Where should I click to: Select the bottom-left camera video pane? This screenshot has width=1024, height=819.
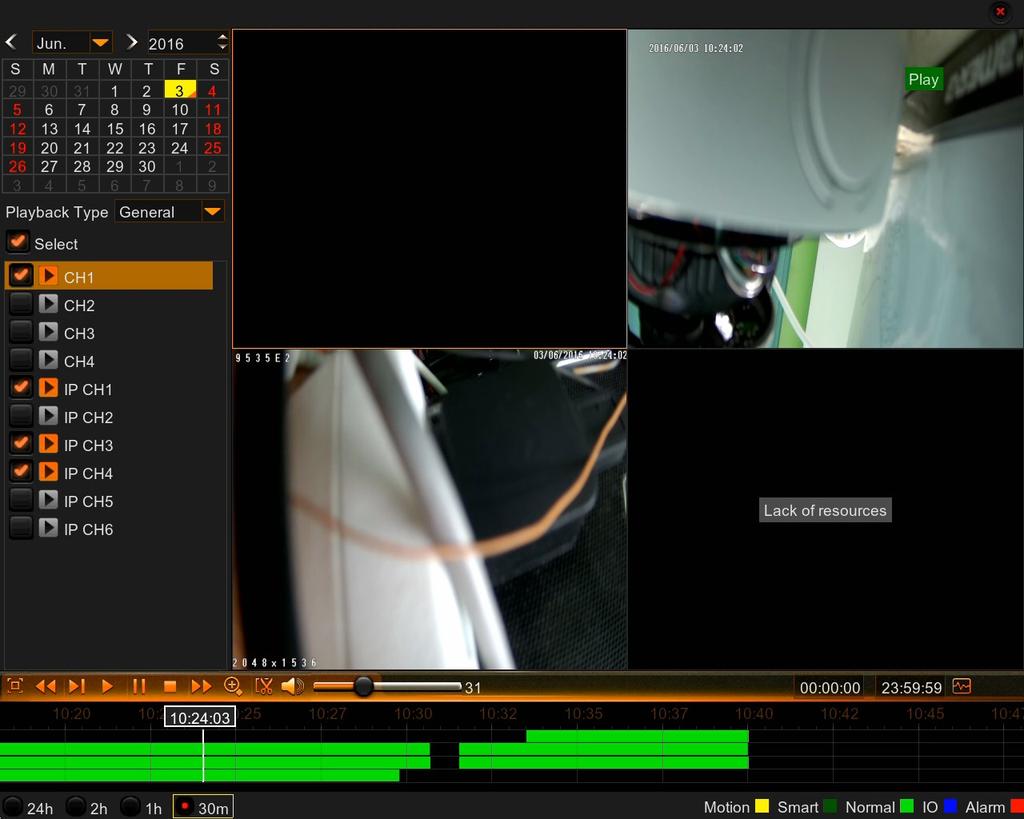(429, 509)
